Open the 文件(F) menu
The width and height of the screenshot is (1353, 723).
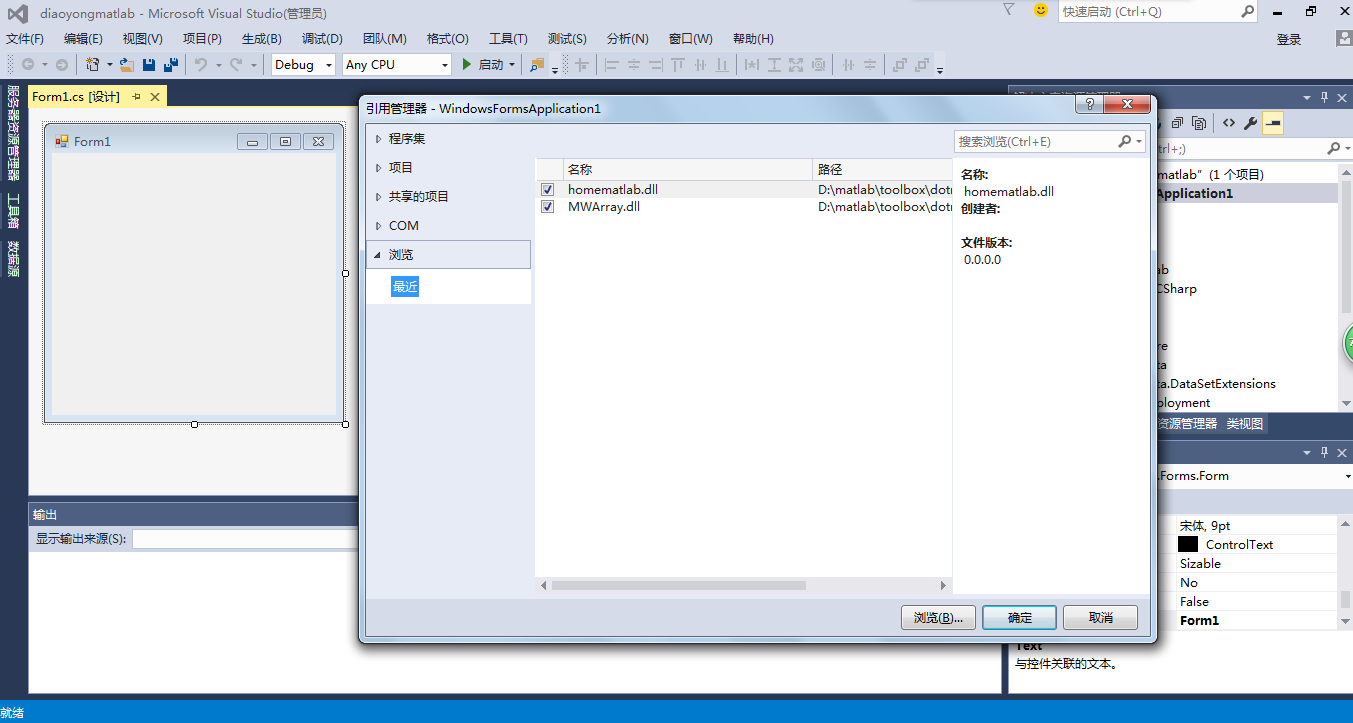click(x=25, y=39)
